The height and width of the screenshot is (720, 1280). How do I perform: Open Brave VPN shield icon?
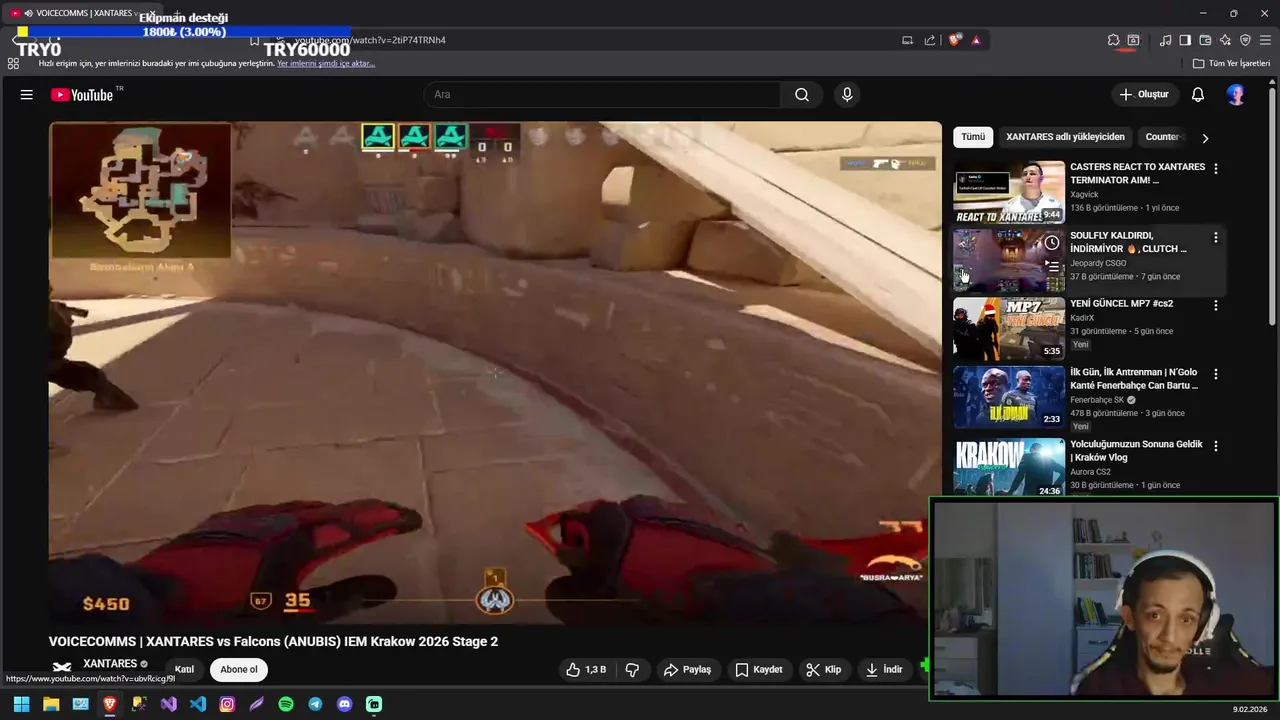click(1245, 40)
